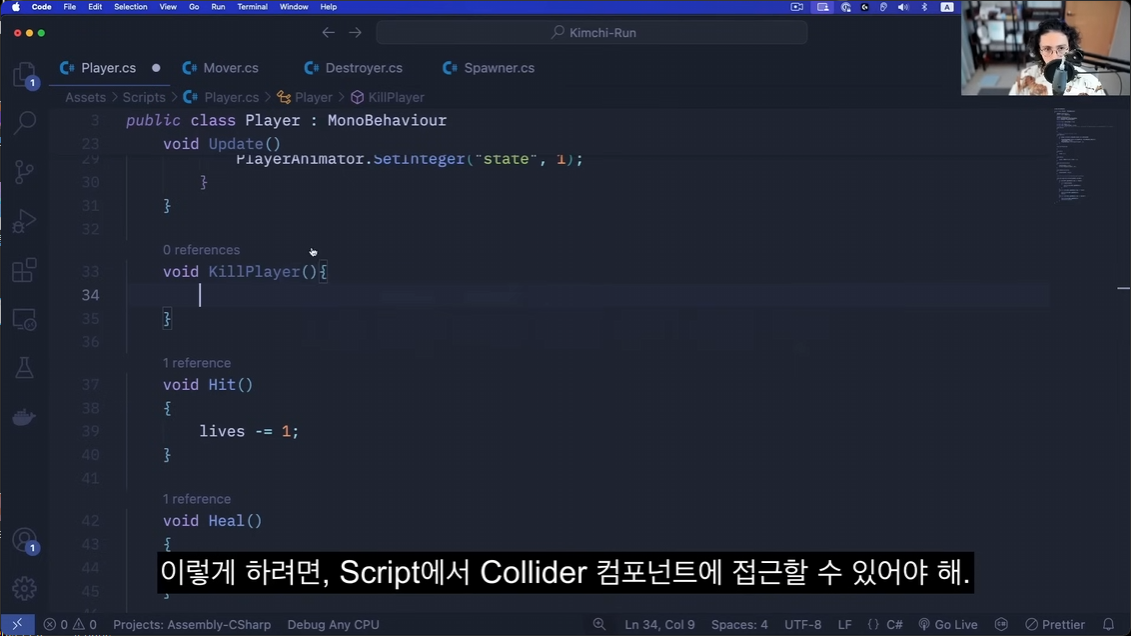Start Go Live server
The image size is (1131, 636).
tap(948, 624)
